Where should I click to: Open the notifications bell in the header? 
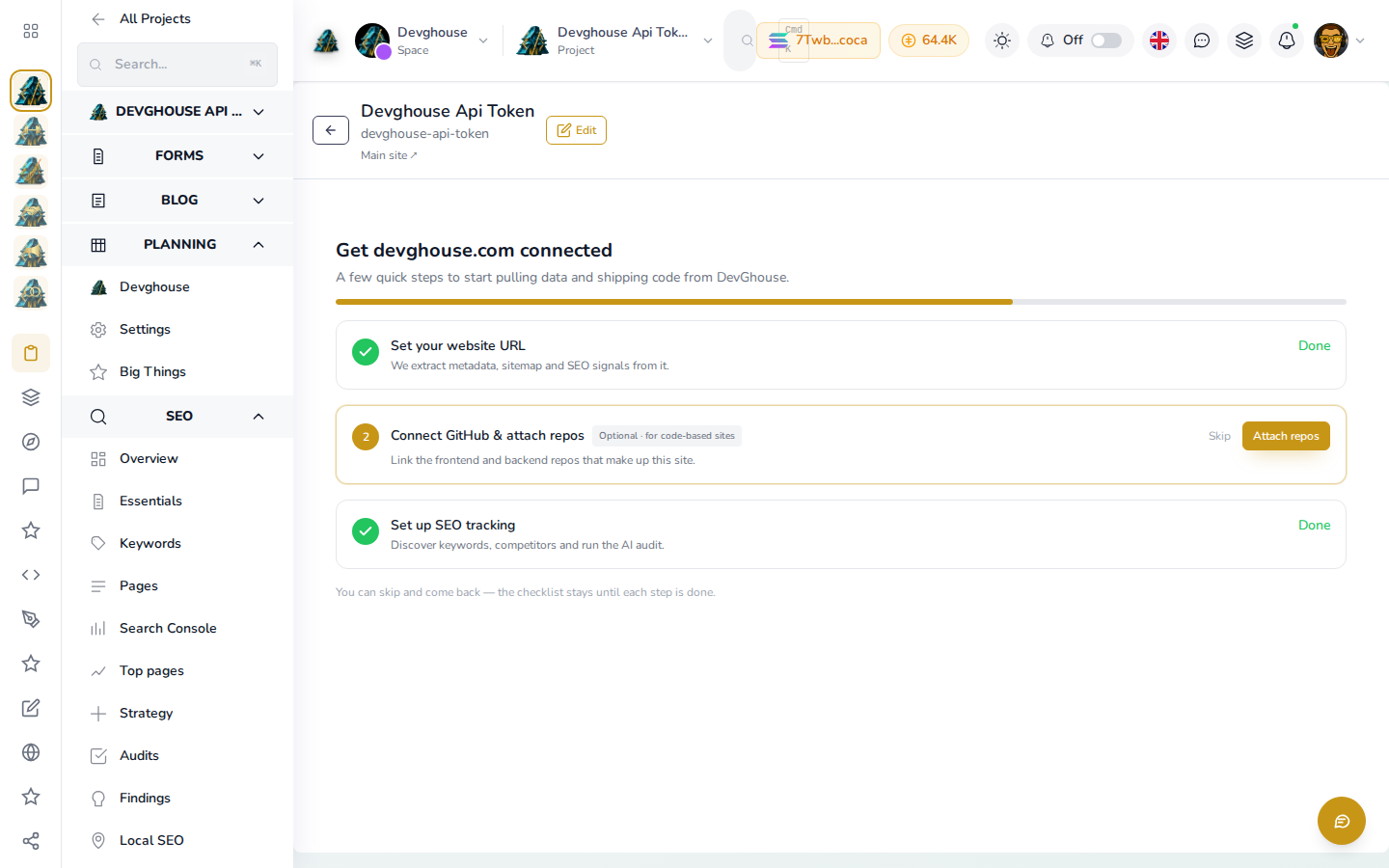(1287, 41)
